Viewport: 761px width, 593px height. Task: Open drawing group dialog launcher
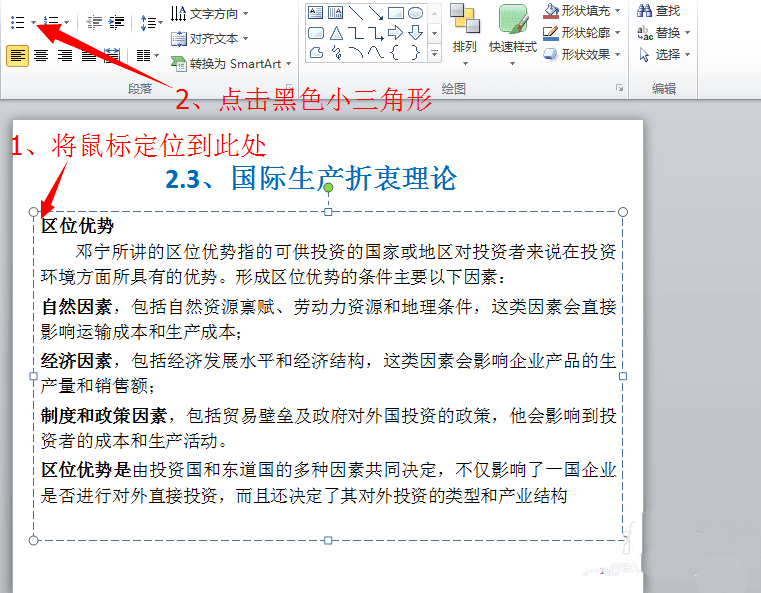pos(619,87)
